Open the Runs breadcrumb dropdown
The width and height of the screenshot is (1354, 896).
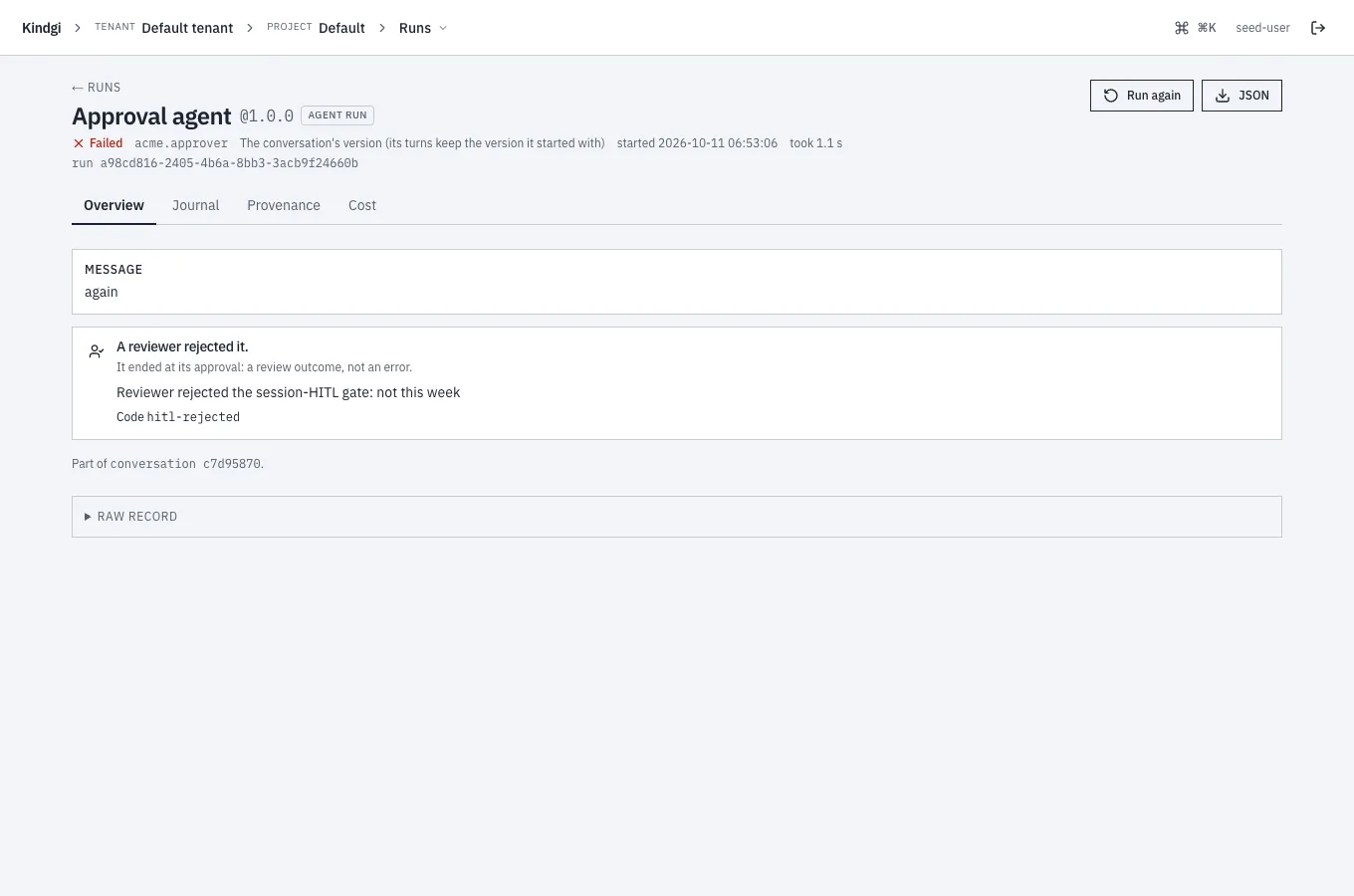(423, 28)
